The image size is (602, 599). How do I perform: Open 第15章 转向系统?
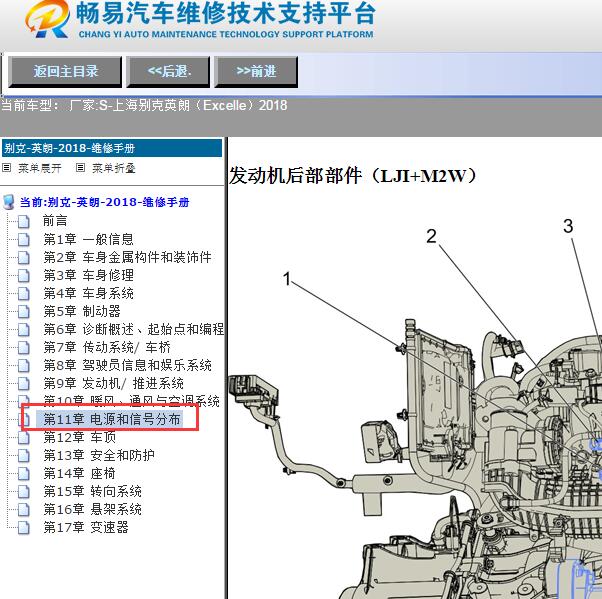click(x=92, y=491)
